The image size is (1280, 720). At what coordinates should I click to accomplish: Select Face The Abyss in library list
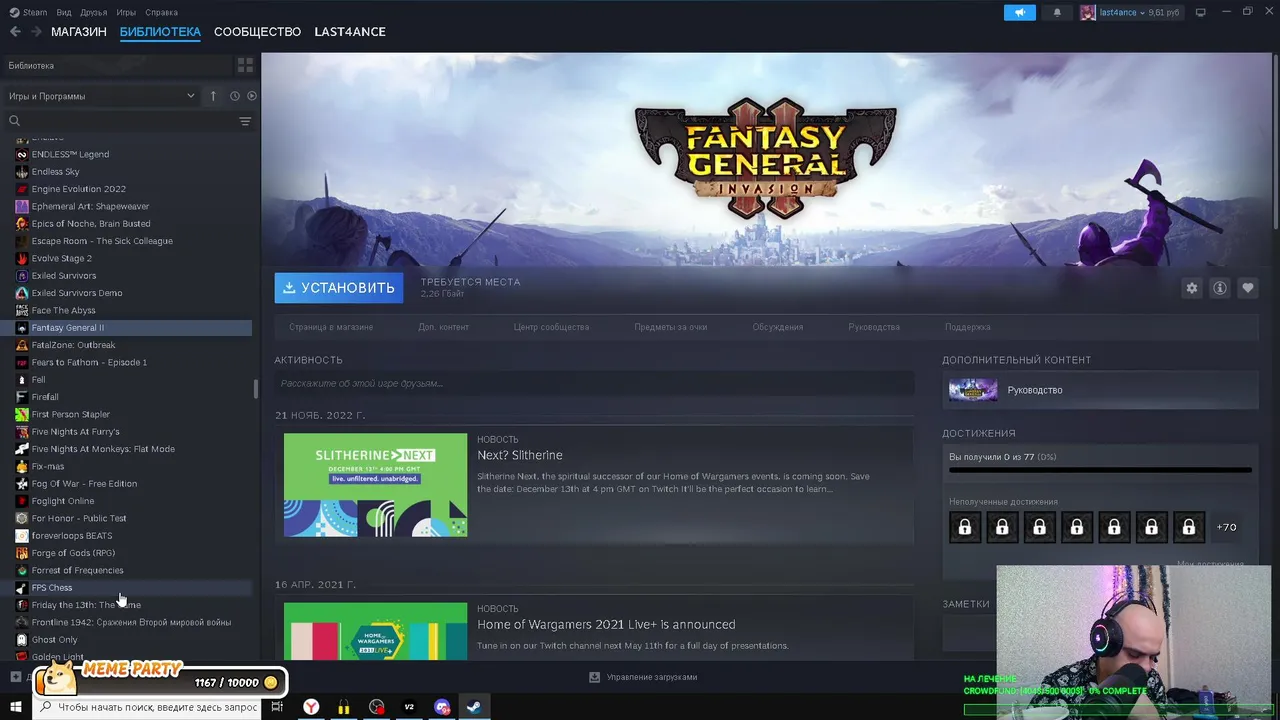coord(63,310)
